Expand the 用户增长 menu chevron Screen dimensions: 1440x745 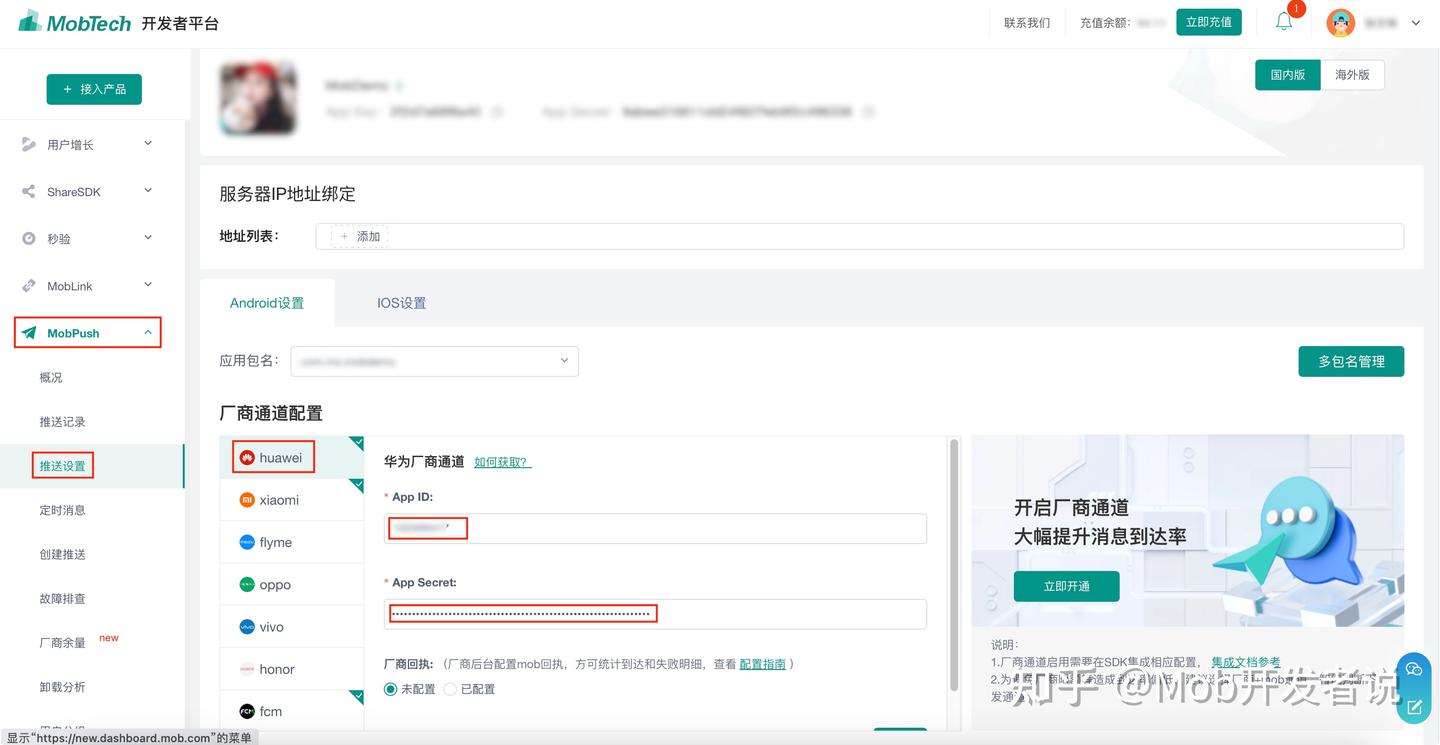(x=148, y=144)
